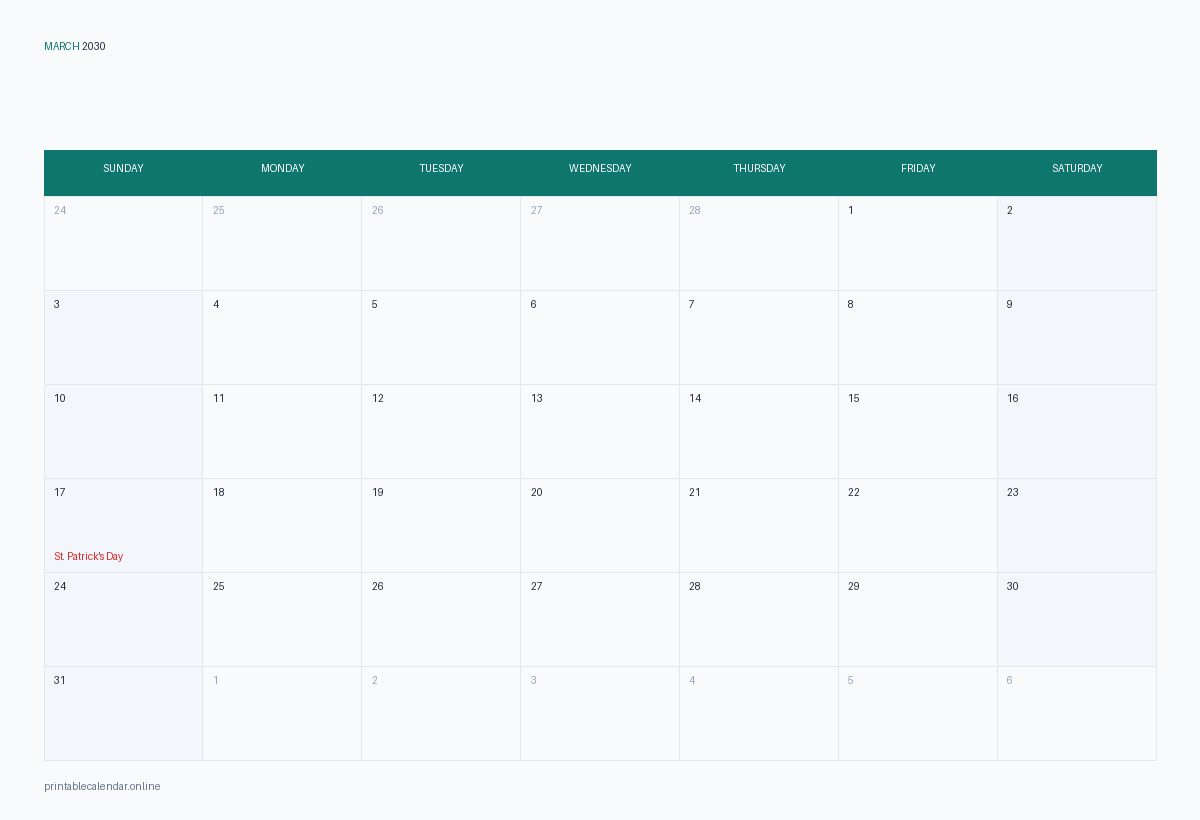Select date 29 on Friday
The image size is (1200, 820).
pos(918,619)
